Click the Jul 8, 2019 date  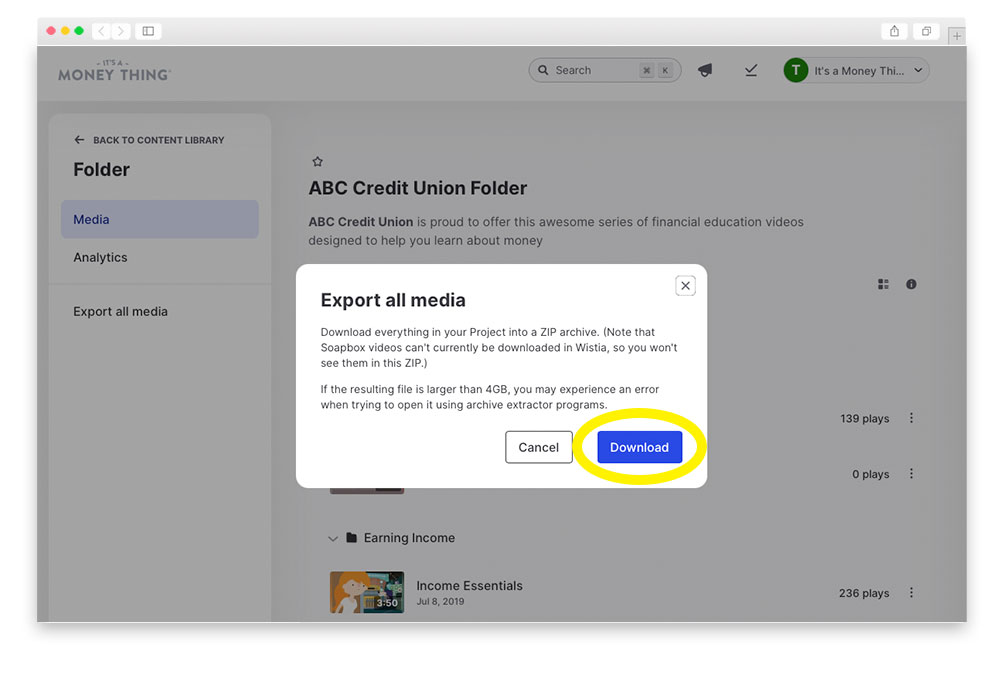coord(440,602)
